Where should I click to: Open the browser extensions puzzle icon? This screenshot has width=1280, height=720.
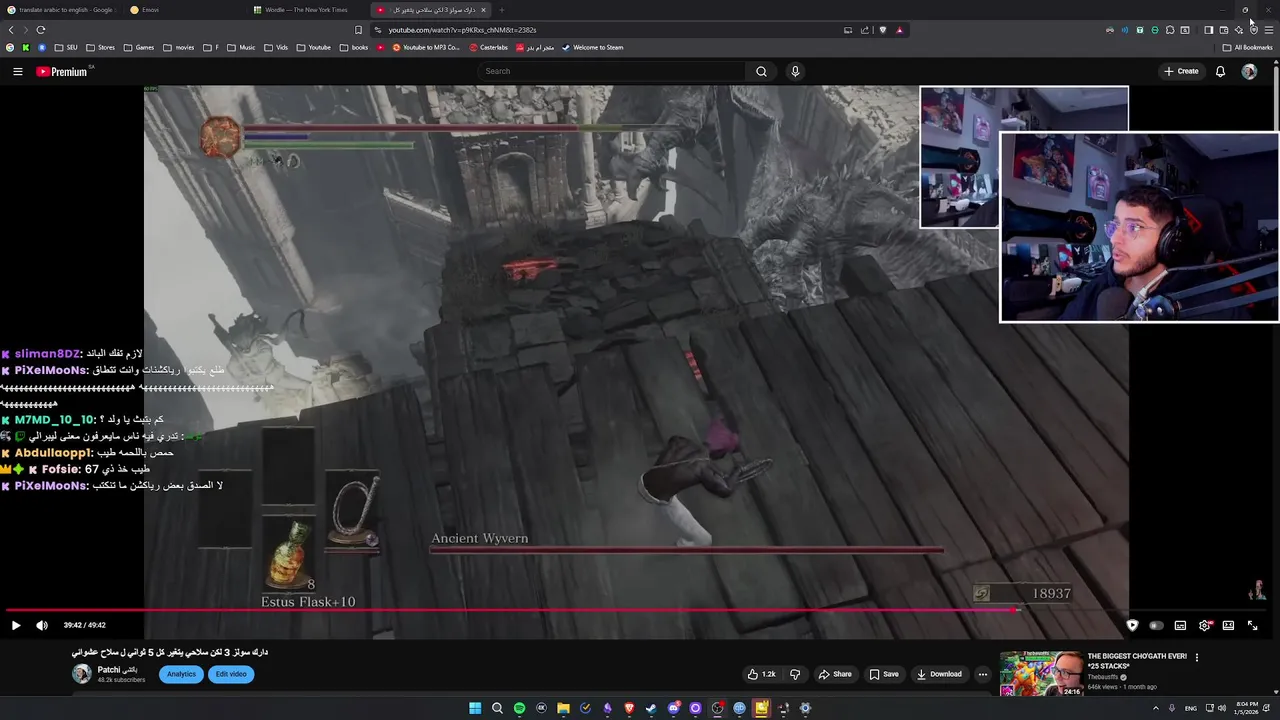click(x=1170, y=30)
